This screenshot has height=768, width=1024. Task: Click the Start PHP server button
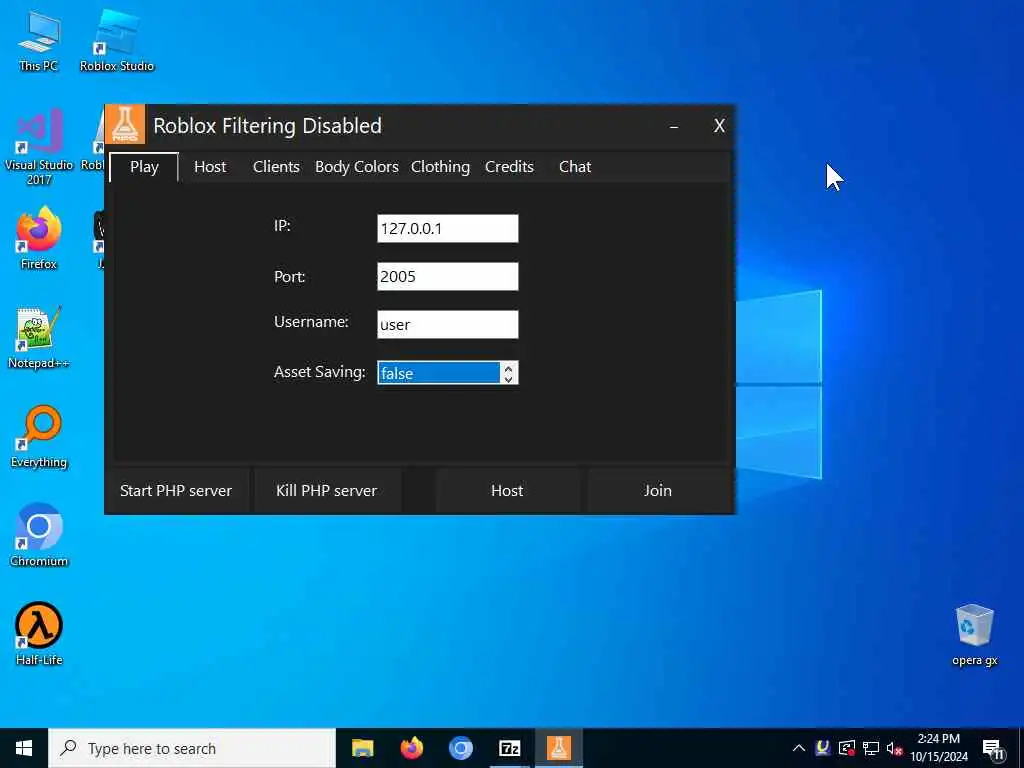coord(176,490)
